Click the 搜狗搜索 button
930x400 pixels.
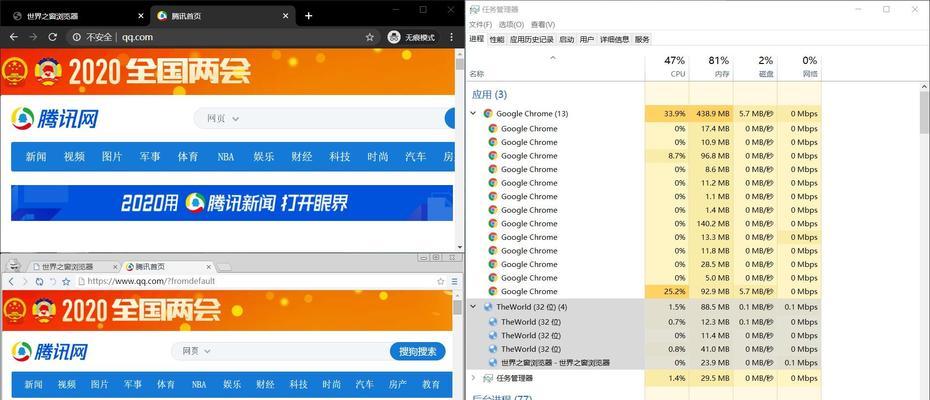pos(418,351)
